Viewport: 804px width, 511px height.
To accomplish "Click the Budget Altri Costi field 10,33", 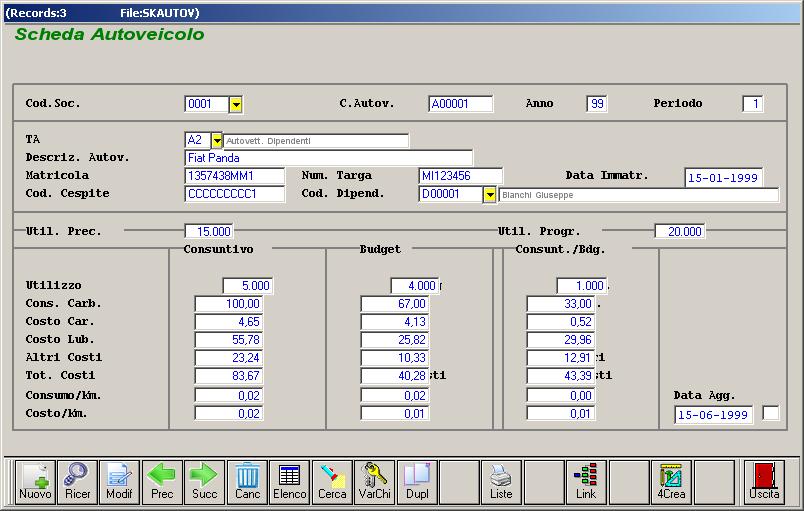I will [395, 357].
